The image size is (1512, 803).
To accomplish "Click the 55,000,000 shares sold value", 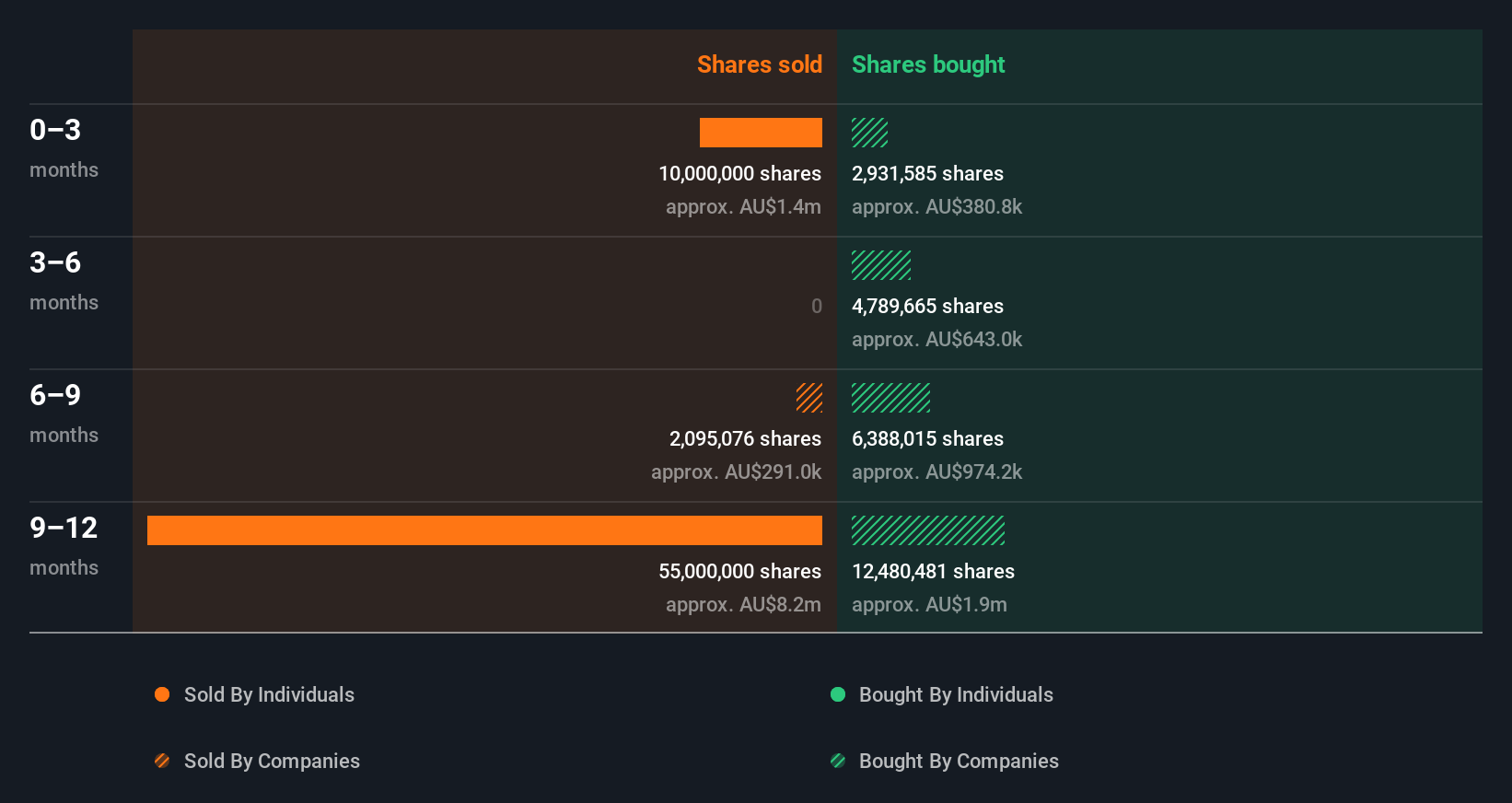I will point(739,571).
